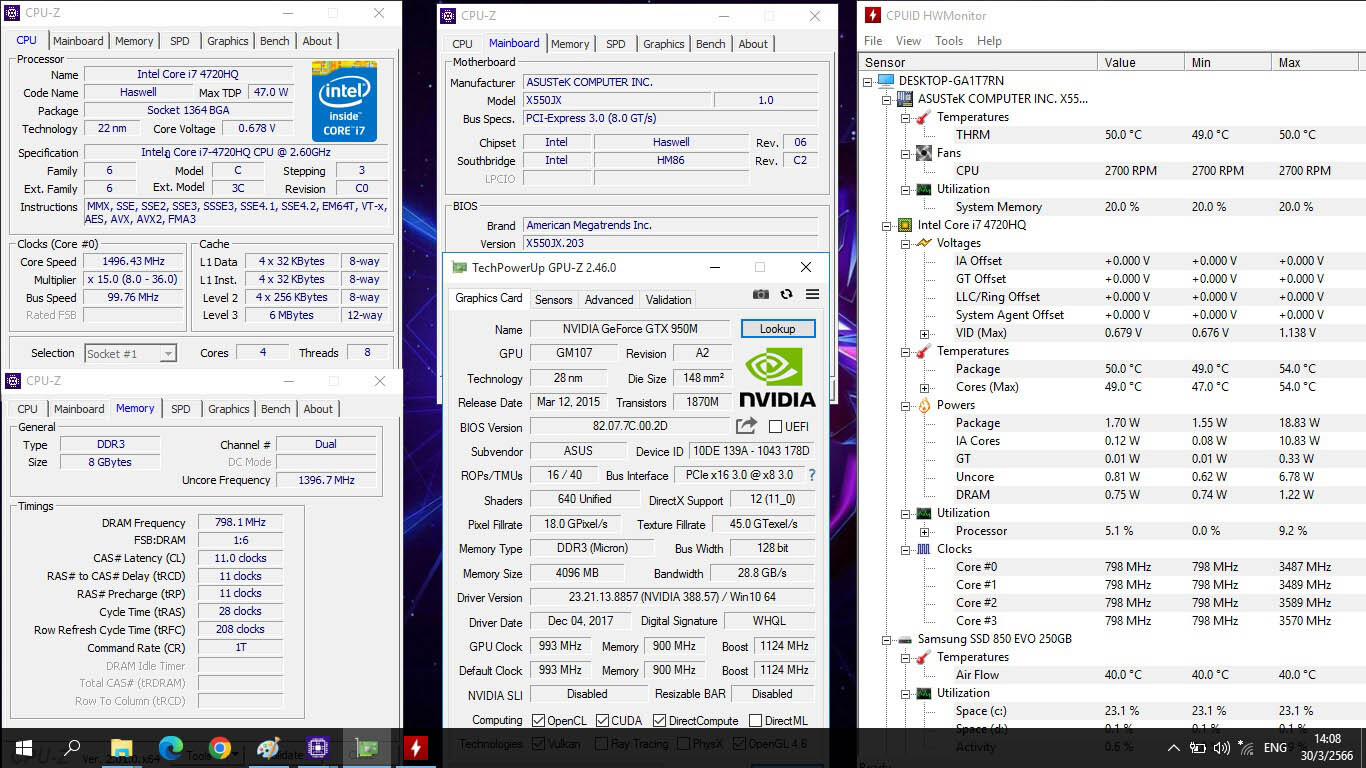The width and height of the screenshot is (1366, 768).
Task: Collapse the Samsung SSD 850 EVO node
Action: tap(886, 639)
